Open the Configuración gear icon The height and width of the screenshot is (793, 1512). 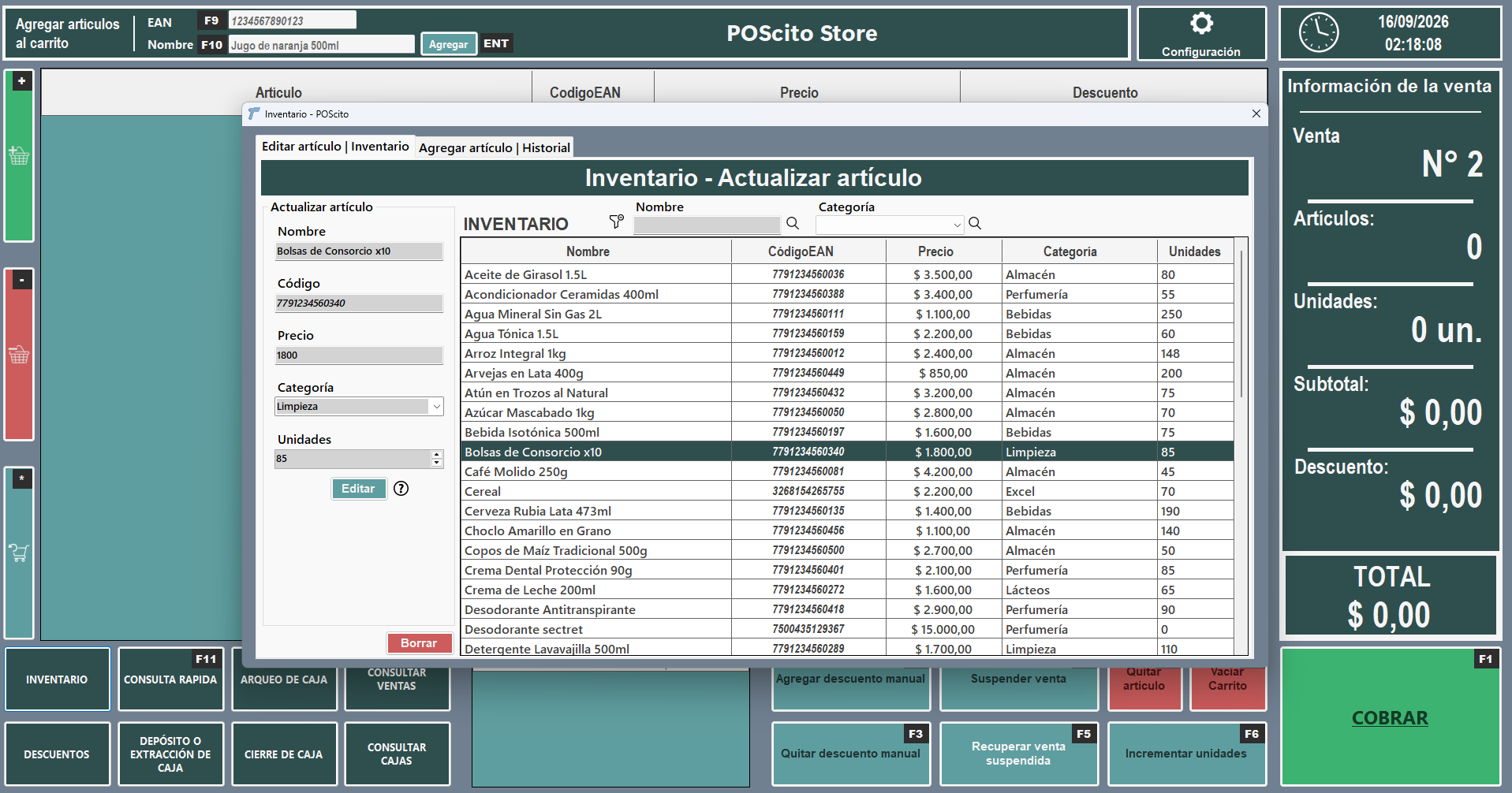point(1201,24)
